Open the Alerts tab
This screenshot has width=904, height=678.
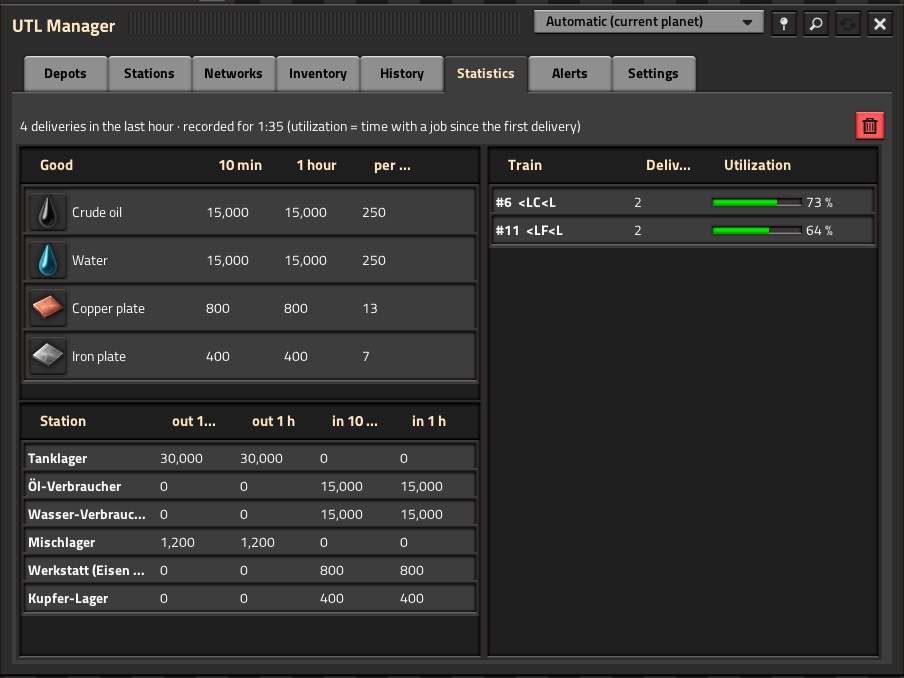(x=570, y=74)
